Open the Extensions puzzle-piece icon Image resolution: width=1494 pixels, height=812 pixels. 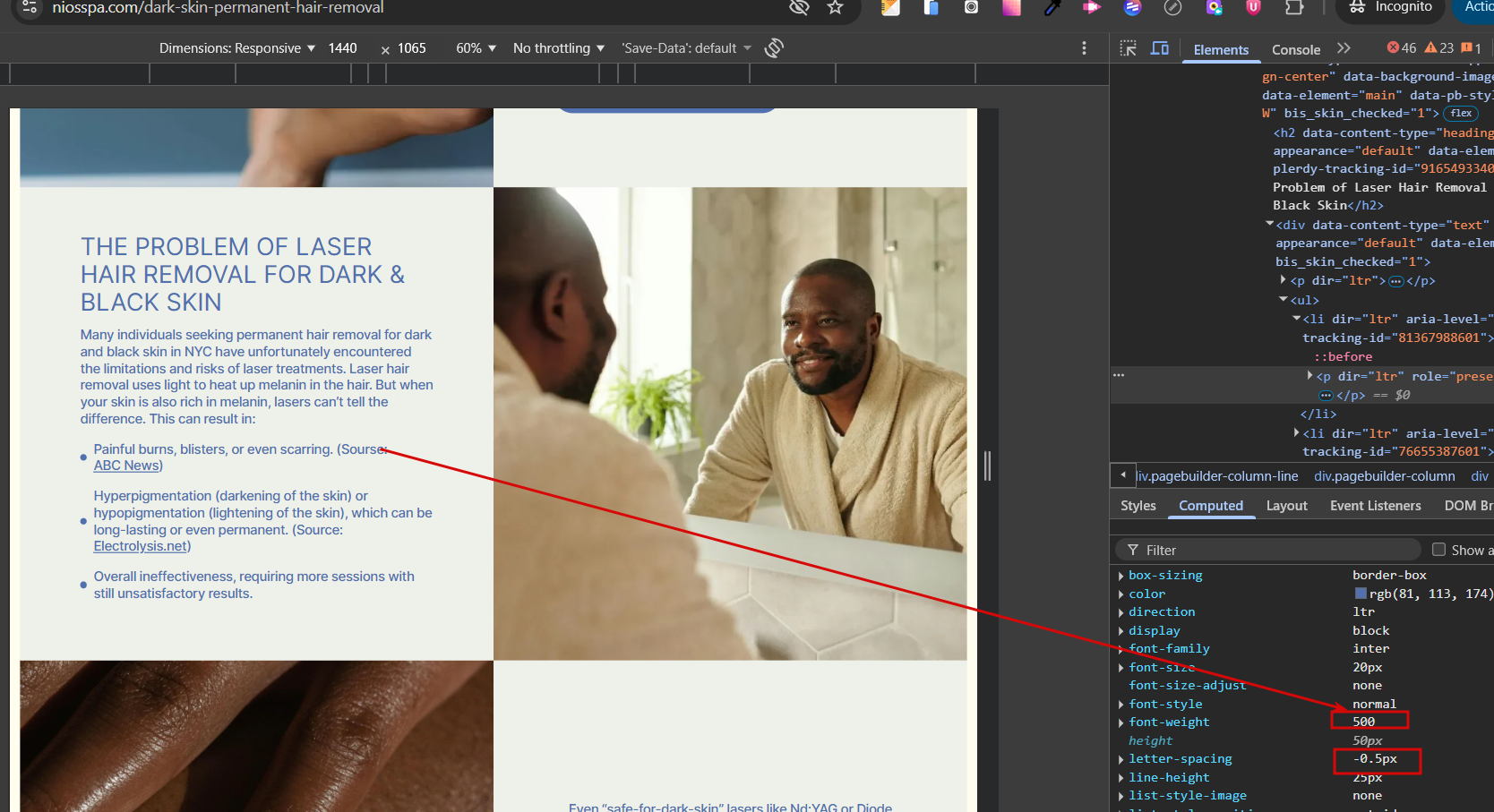(x=1293, y=8)
